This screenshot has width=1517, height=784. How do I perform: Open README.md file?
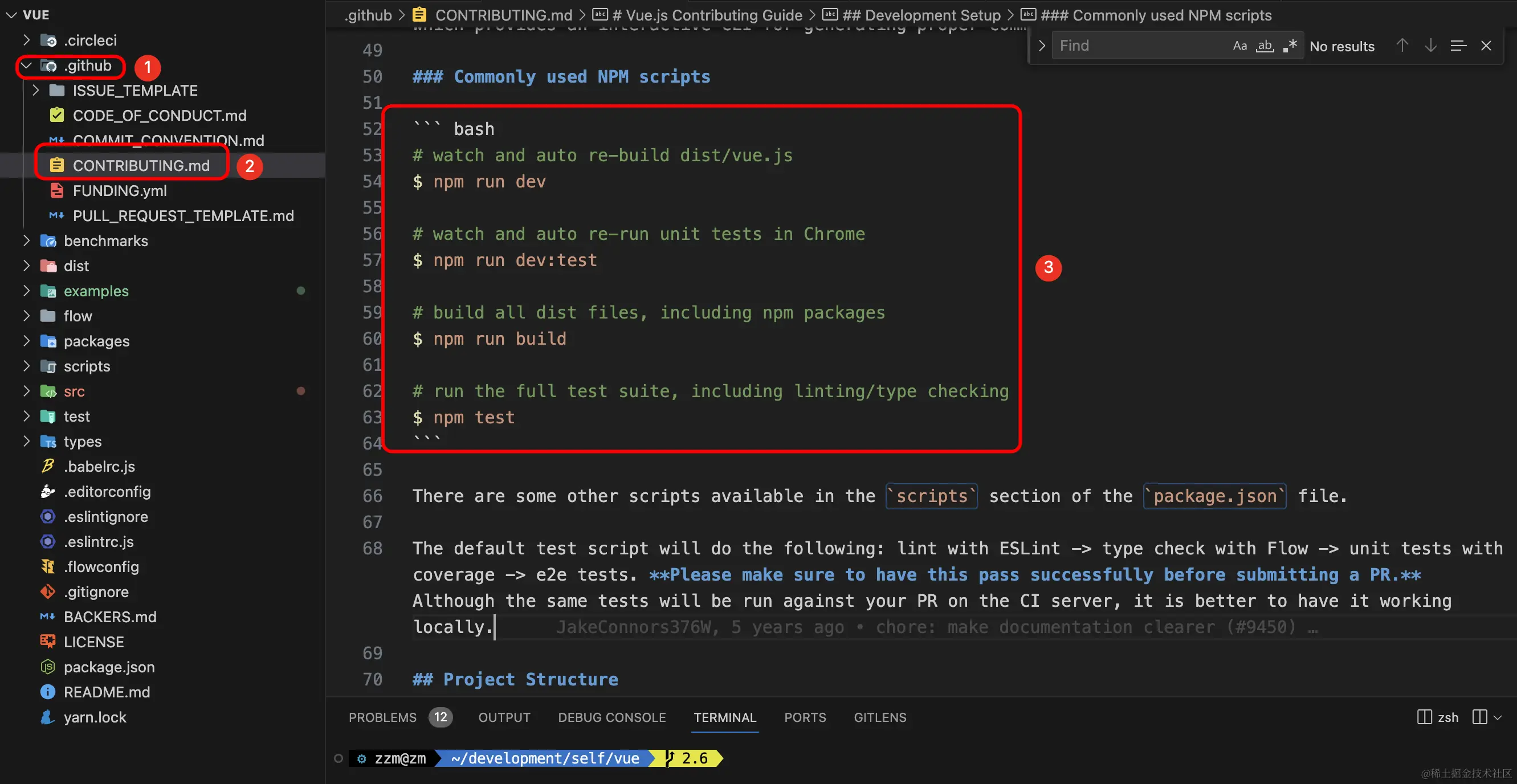coord(107,692)
